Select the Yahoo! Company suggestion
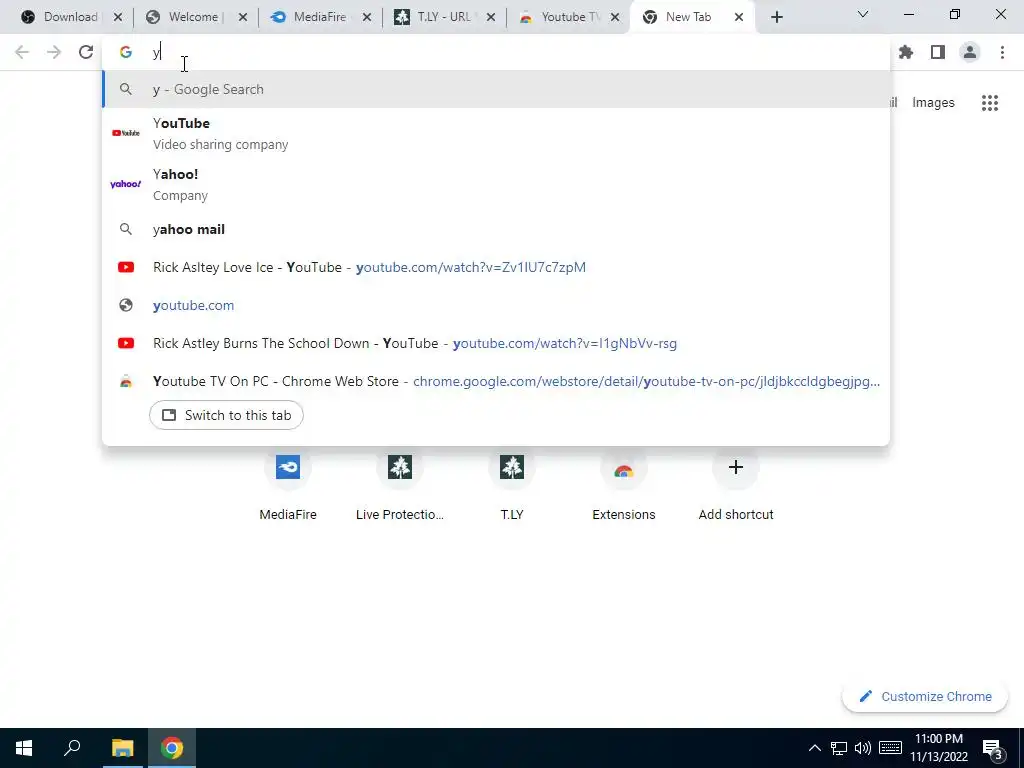This screenshot has height=768, width=1024. (496, 184)
